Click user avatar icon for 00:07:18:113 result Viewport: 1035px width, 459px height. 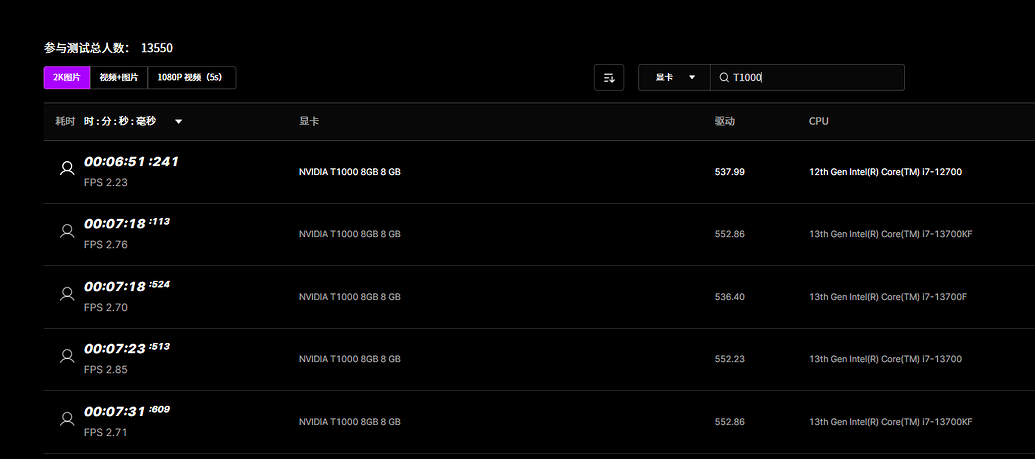(67, 231)
